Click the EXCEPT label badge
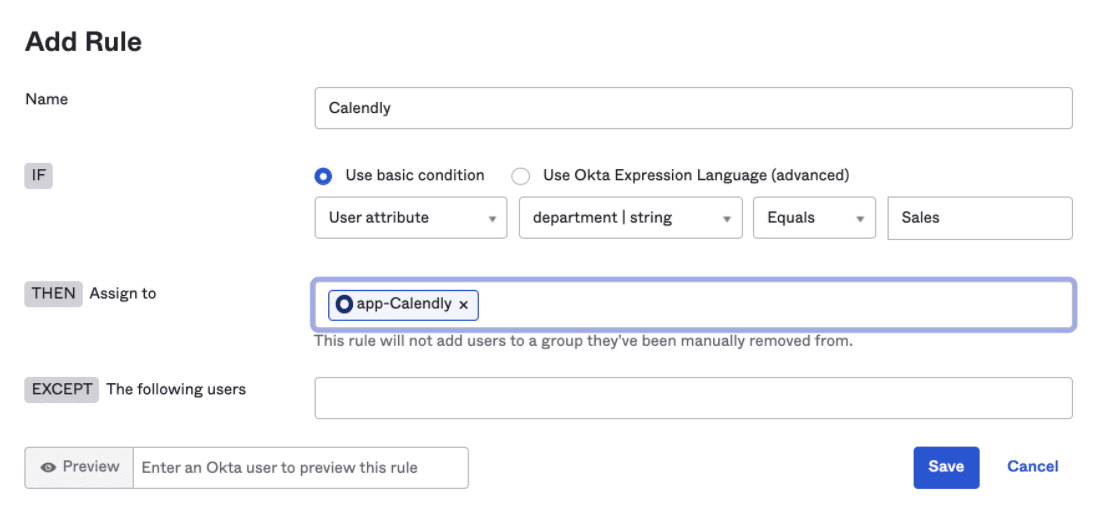Screen dimensions: 1100x519 coord(62,389)
